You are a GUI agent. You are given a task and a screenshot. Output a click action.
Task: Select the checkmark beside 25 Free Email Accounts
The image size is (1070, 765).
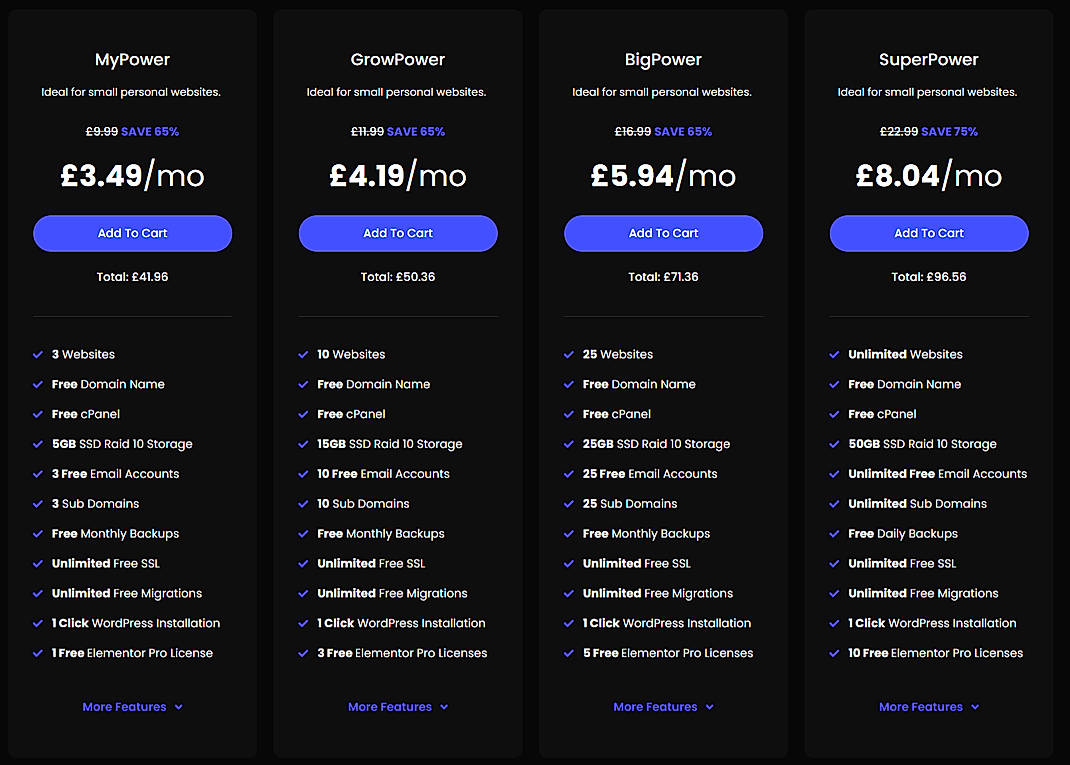point(568,473)
